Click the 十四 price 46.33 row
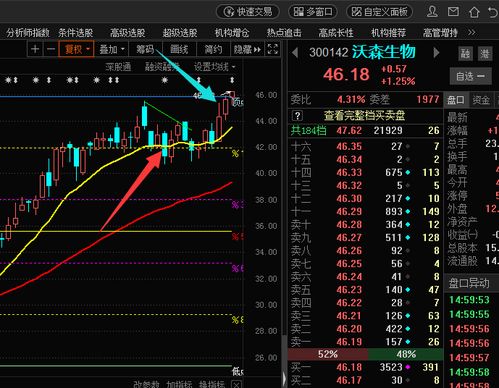The width and height of the screenshot is (499, 388). click(x=365, y=172)
